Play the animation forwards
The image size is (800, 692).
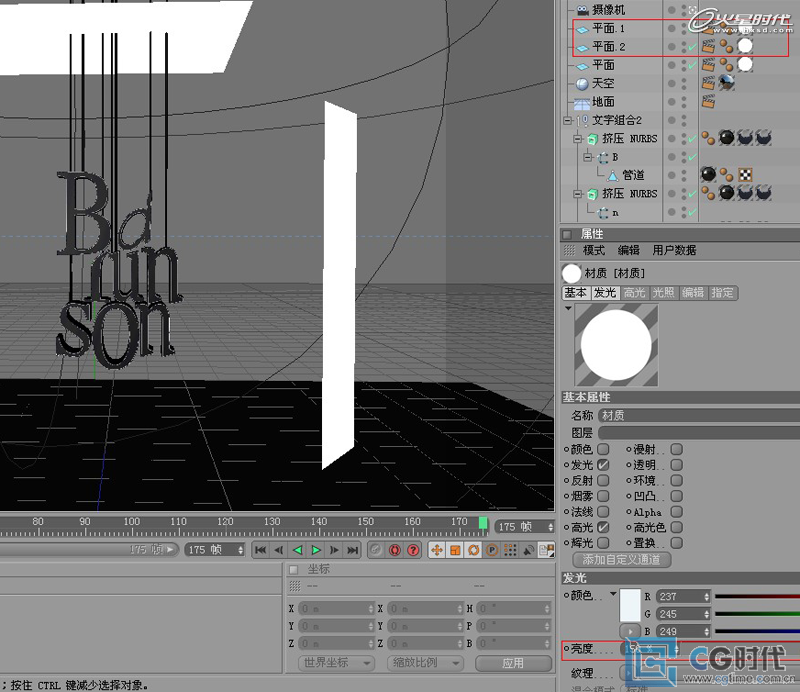pos(316,550)
